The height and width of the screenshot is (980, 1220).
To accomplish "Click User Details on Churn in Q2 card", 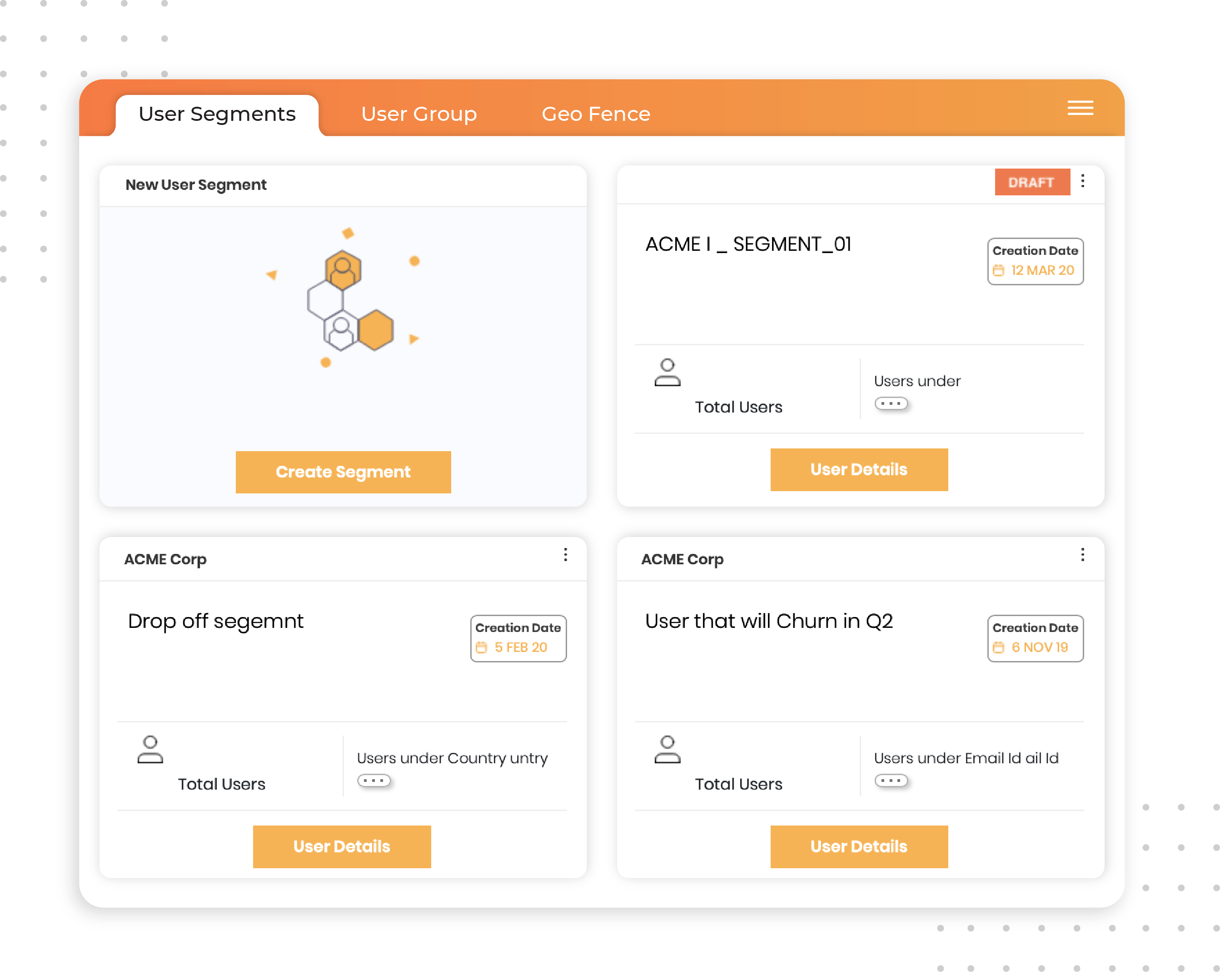I will point(858,846).
